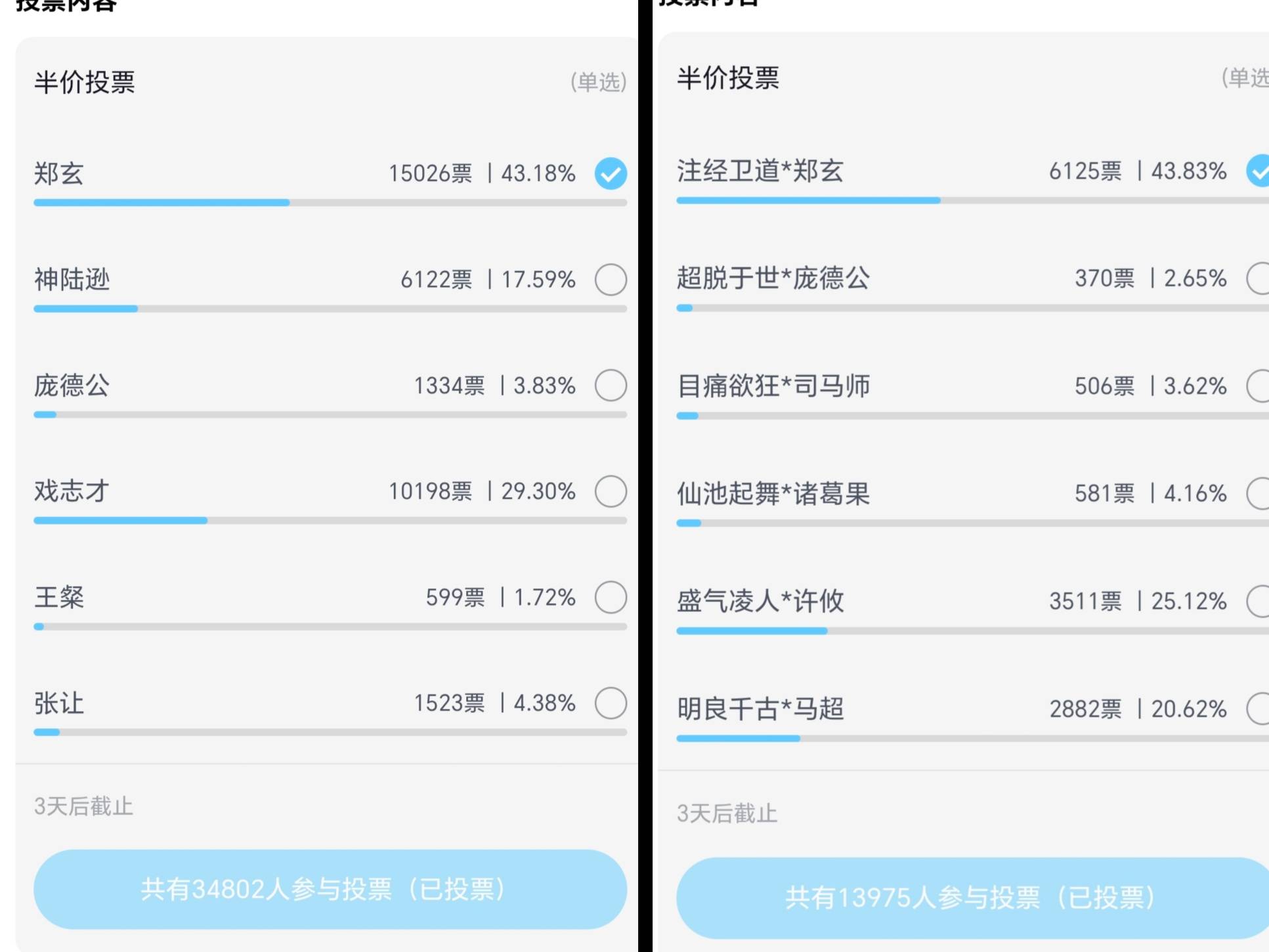This screenshot has width=1269, height=952.
Task: Choose the 戏志才 radio button
Action: tap(610, 491)
